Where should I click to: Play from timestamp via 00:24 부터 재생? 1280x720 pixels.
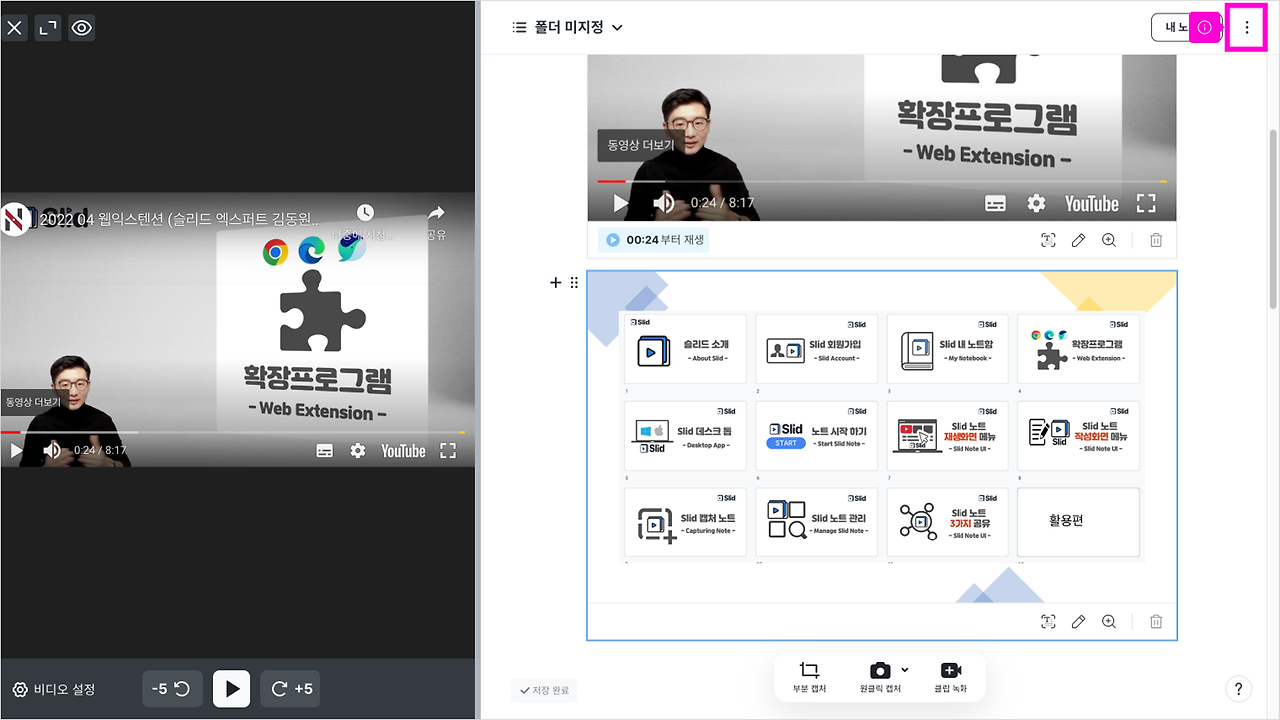point(653,240)
